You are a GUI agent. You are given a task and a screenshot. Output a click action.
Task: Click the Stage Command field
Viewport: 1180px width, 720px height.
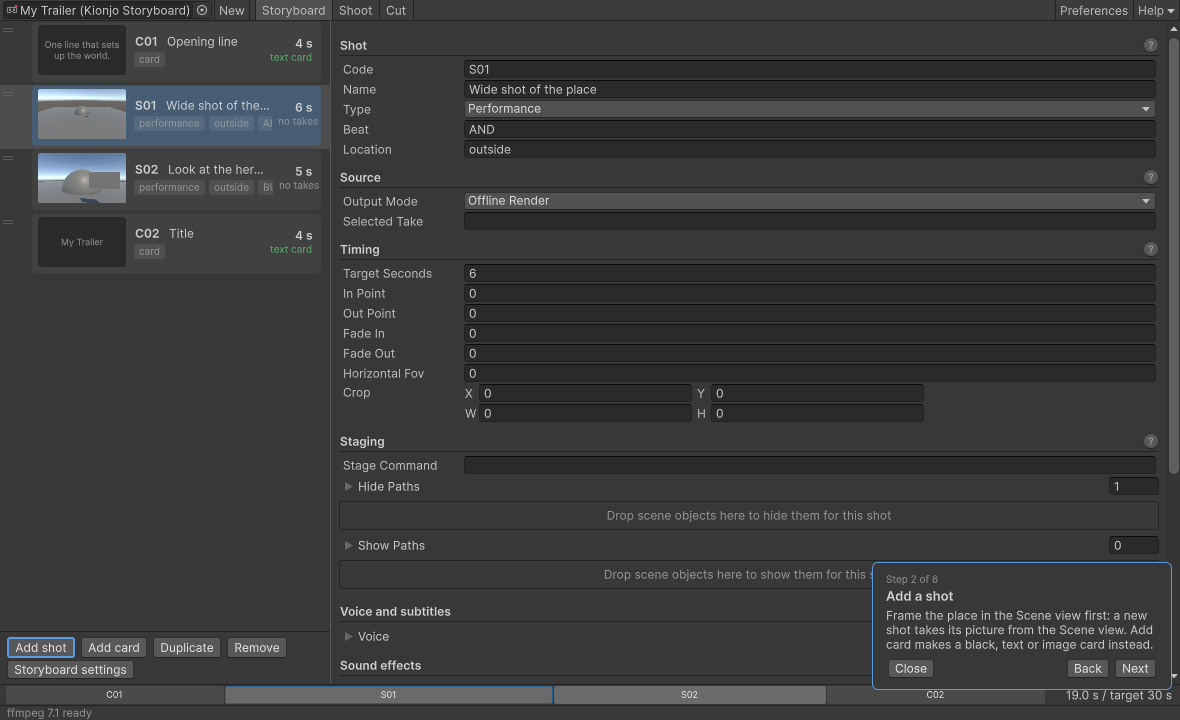click(809, 466)
